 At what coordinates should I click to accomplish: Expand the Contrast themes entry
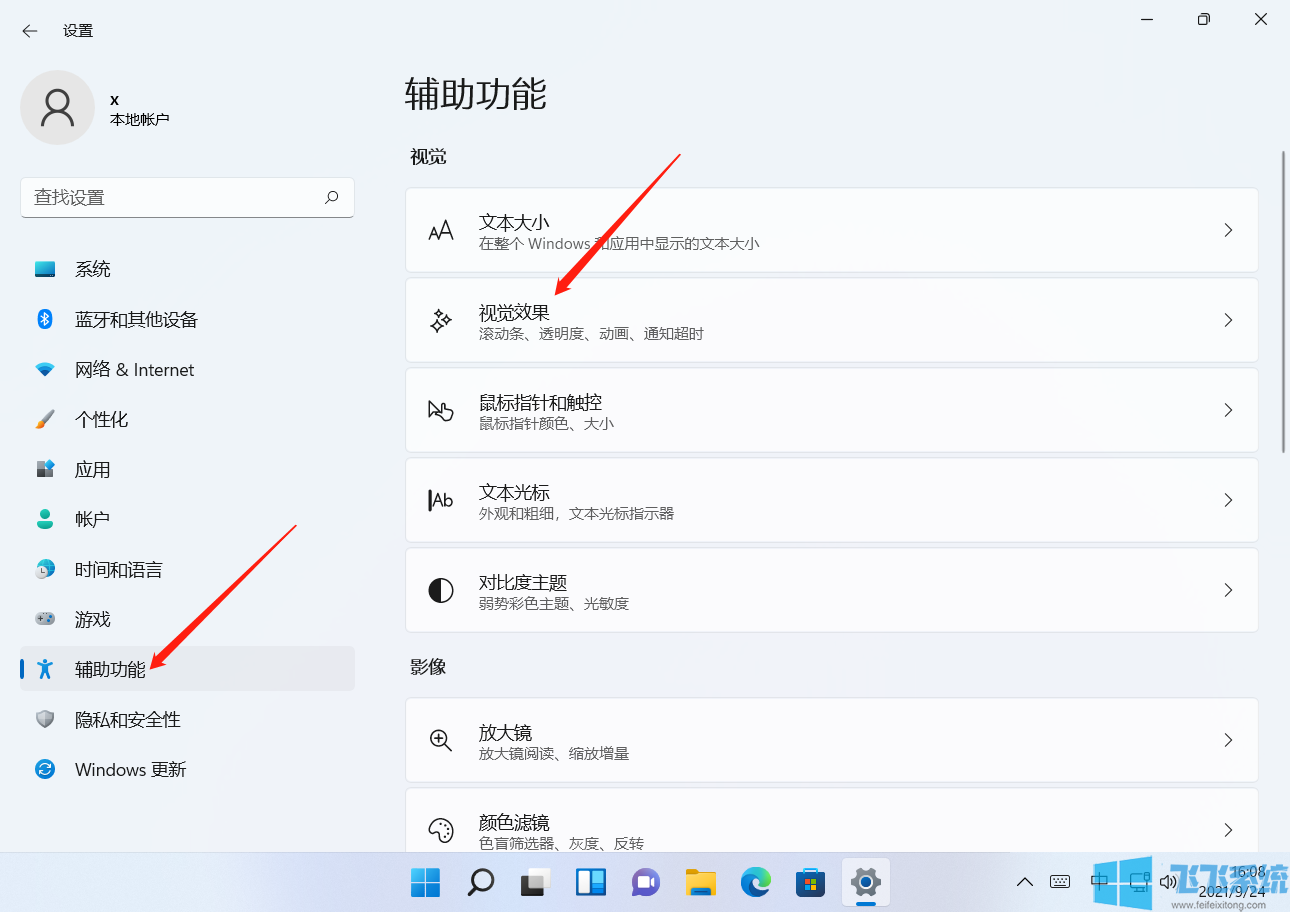[830, 590]
